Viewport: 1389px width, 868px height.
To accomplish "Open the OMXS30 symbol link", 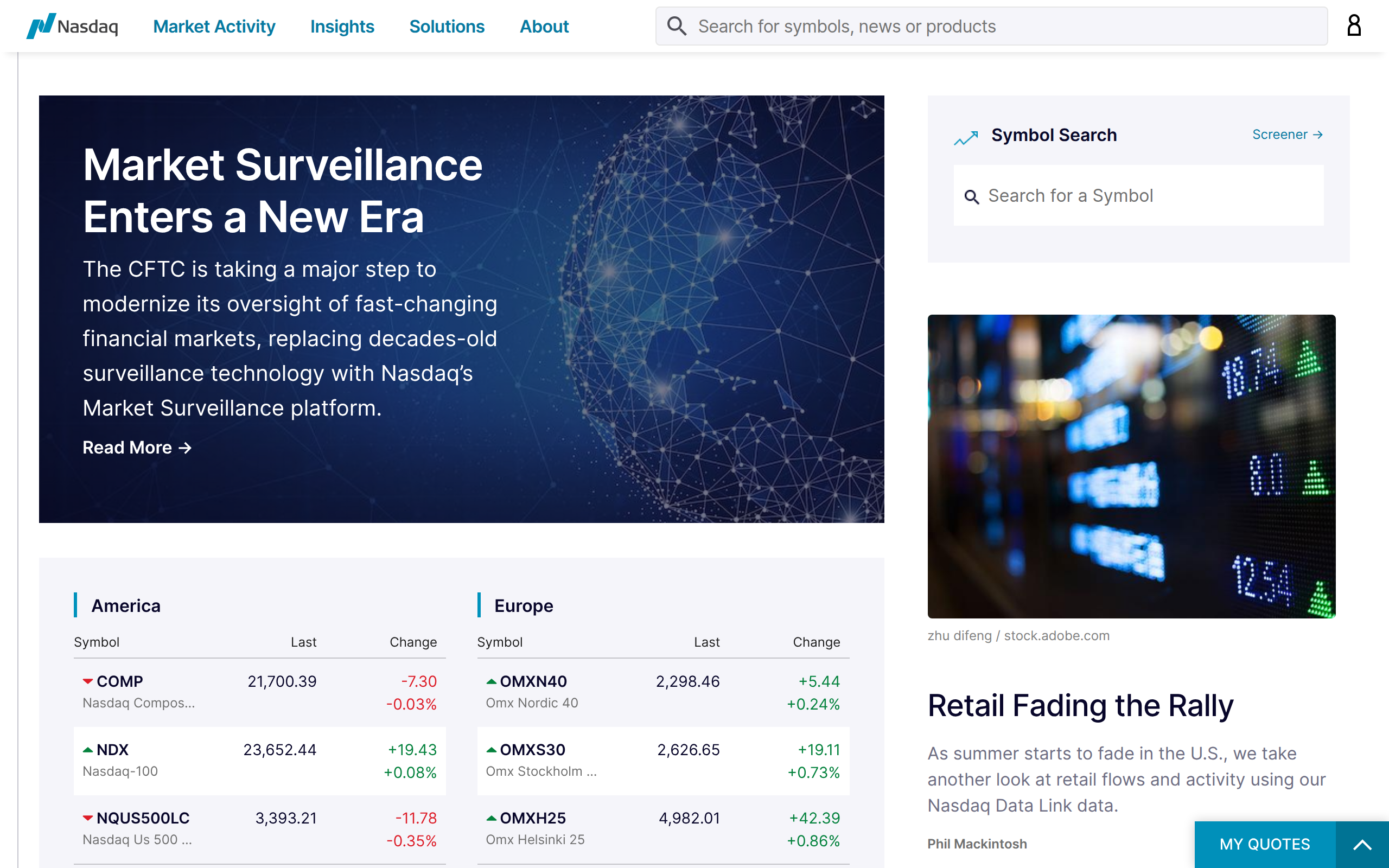I will (533, 750).
